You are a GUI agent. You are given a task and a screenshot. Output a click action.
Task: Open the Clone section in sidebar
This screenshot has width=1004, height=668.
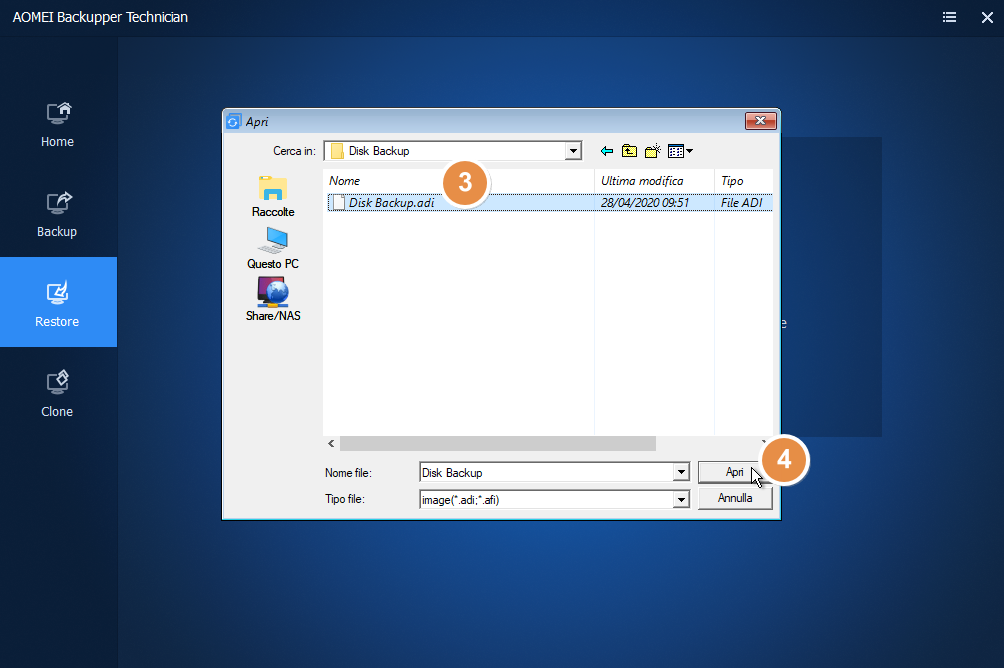[x=58, y=395]
